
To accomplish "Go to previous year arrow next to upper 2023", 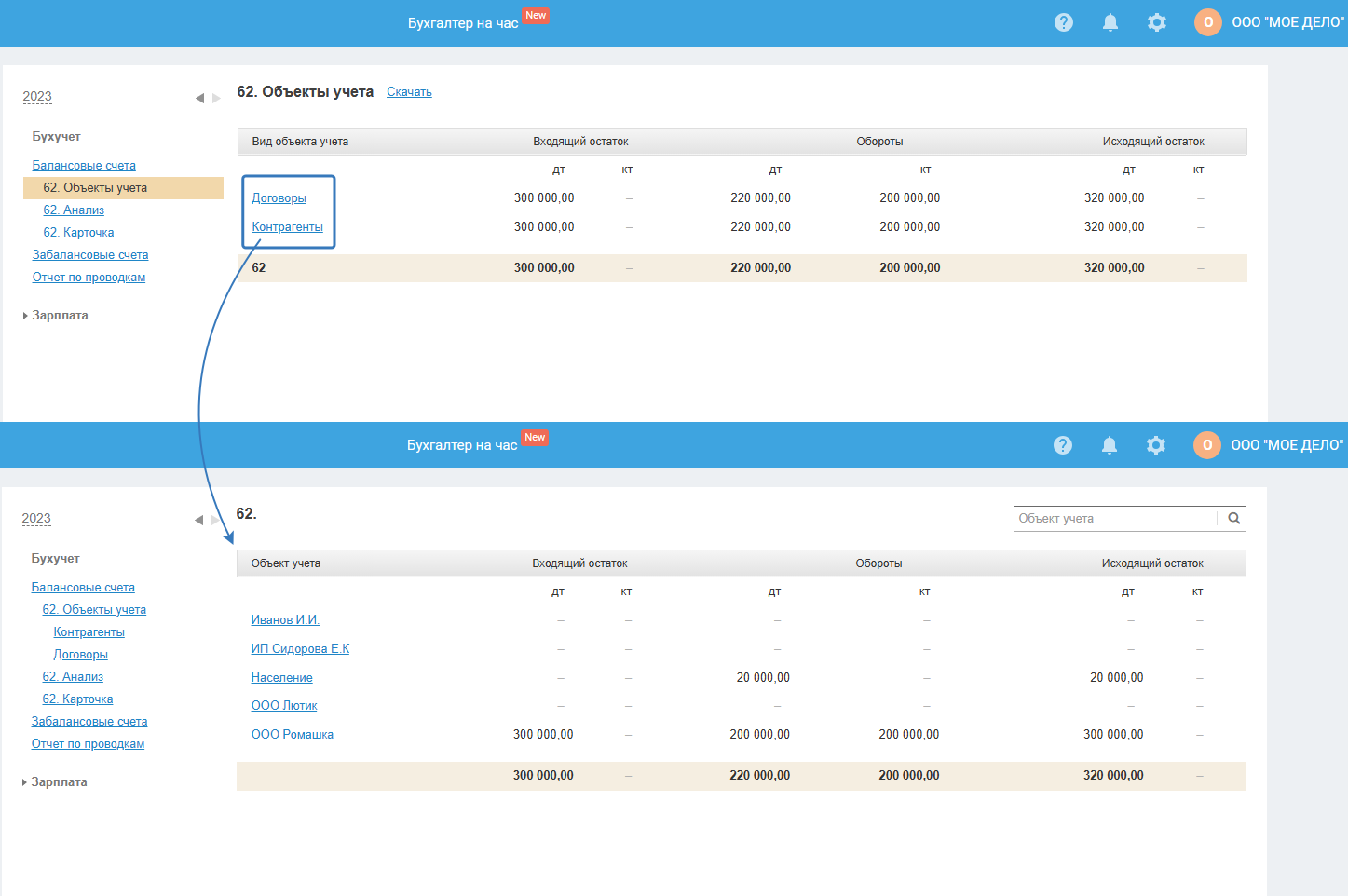I will coord(199,98).
